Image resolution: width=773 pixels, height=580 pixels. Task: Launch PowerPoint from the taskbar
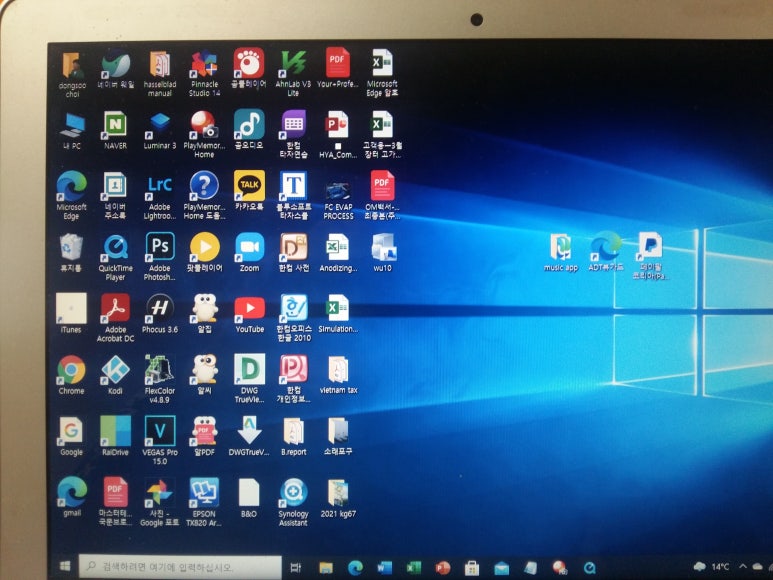click(443, 568)
